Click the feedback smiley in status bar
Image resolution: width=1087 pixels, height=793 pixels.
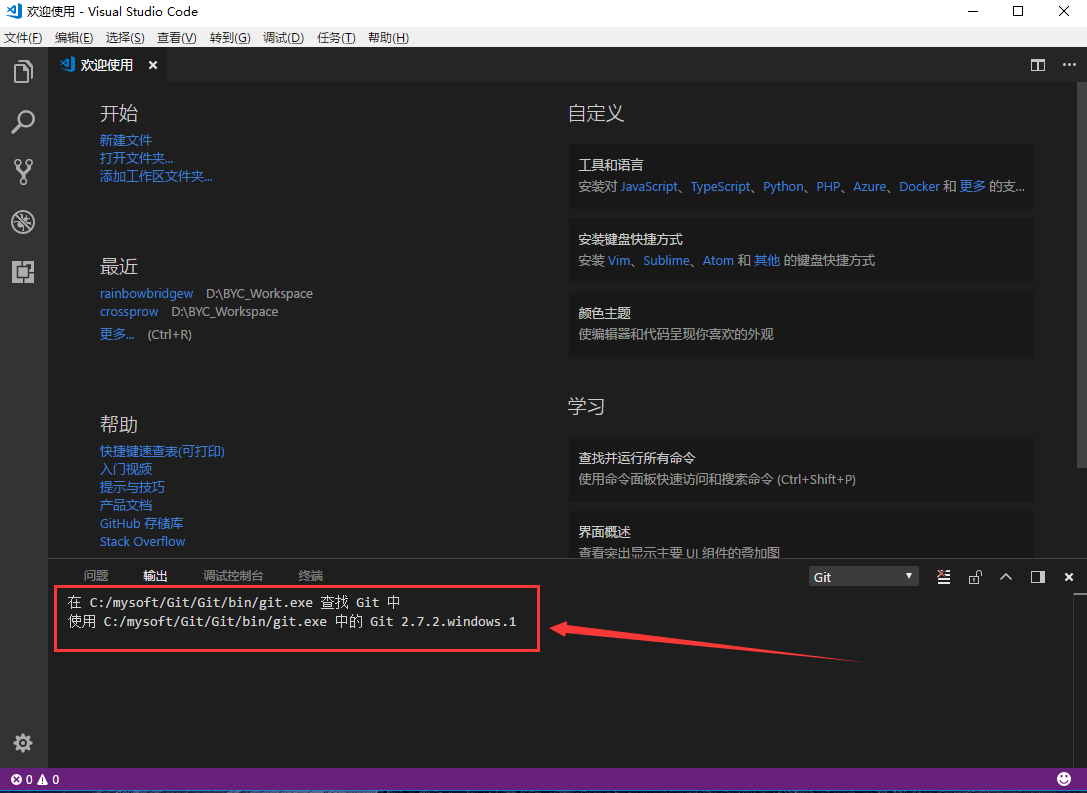[1063, 779]
